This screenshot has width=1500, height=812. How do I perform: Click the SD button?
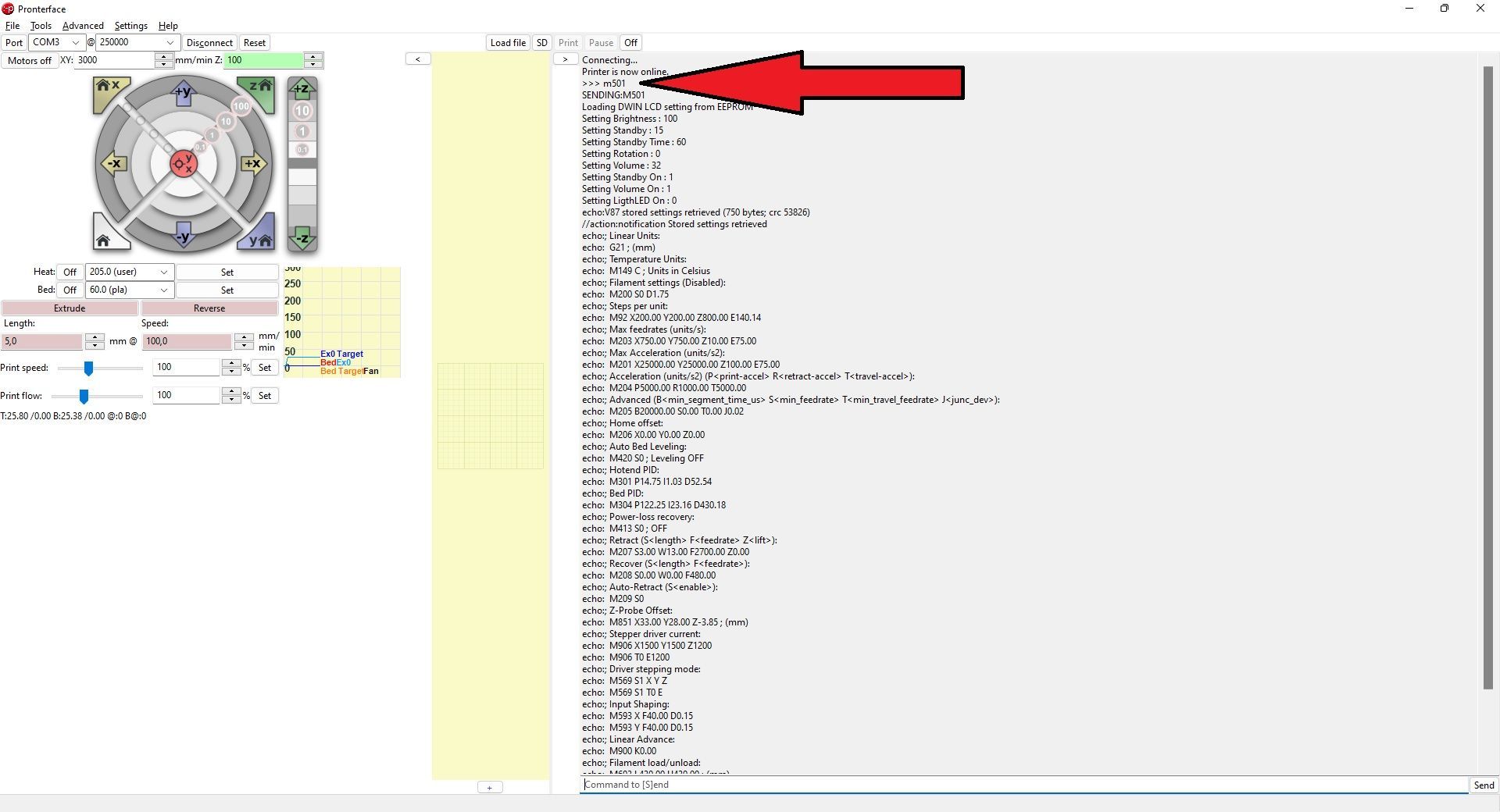pos(542,43)
